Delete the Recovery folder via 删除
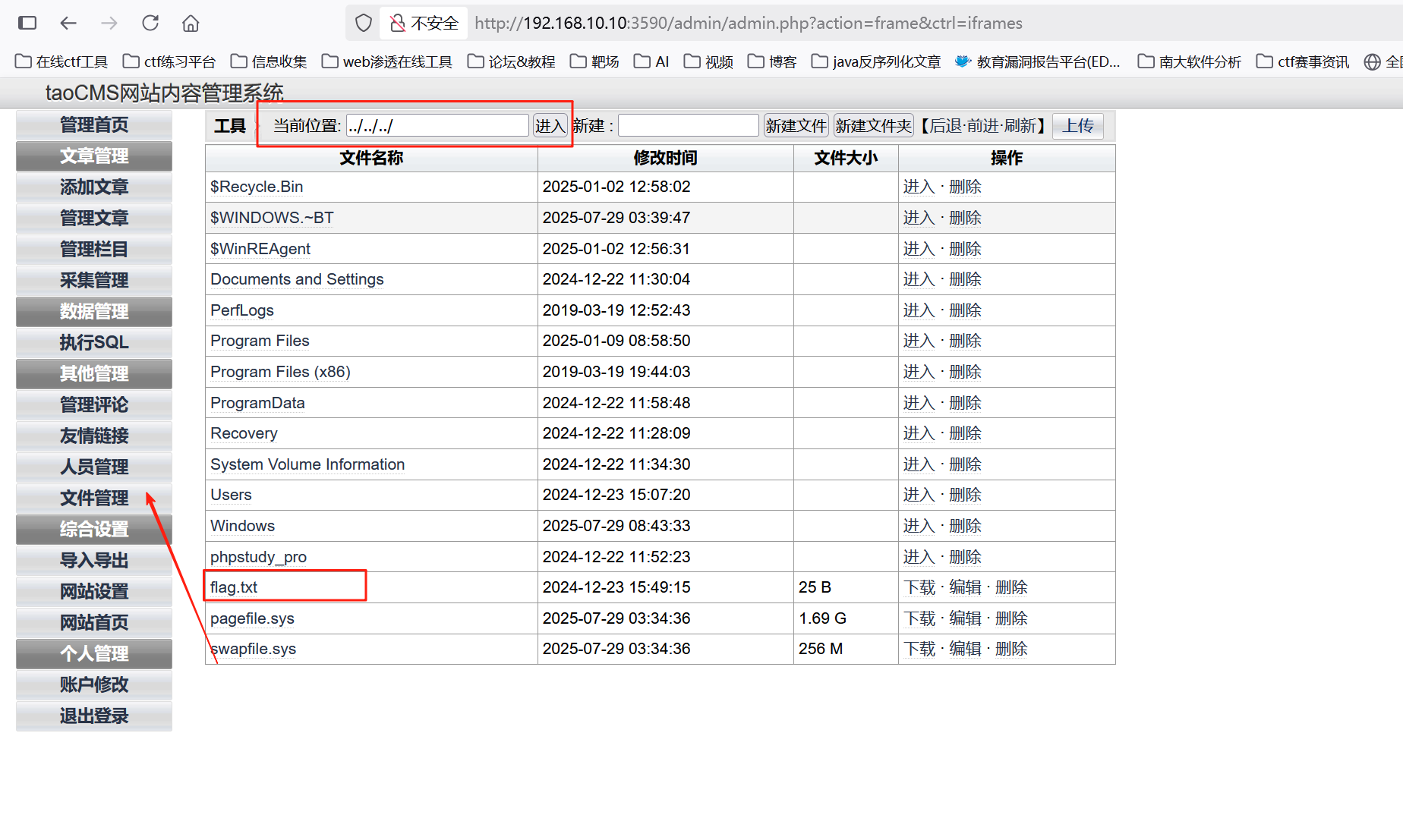The image size is (1403, 840). click(x=966, y=433)
